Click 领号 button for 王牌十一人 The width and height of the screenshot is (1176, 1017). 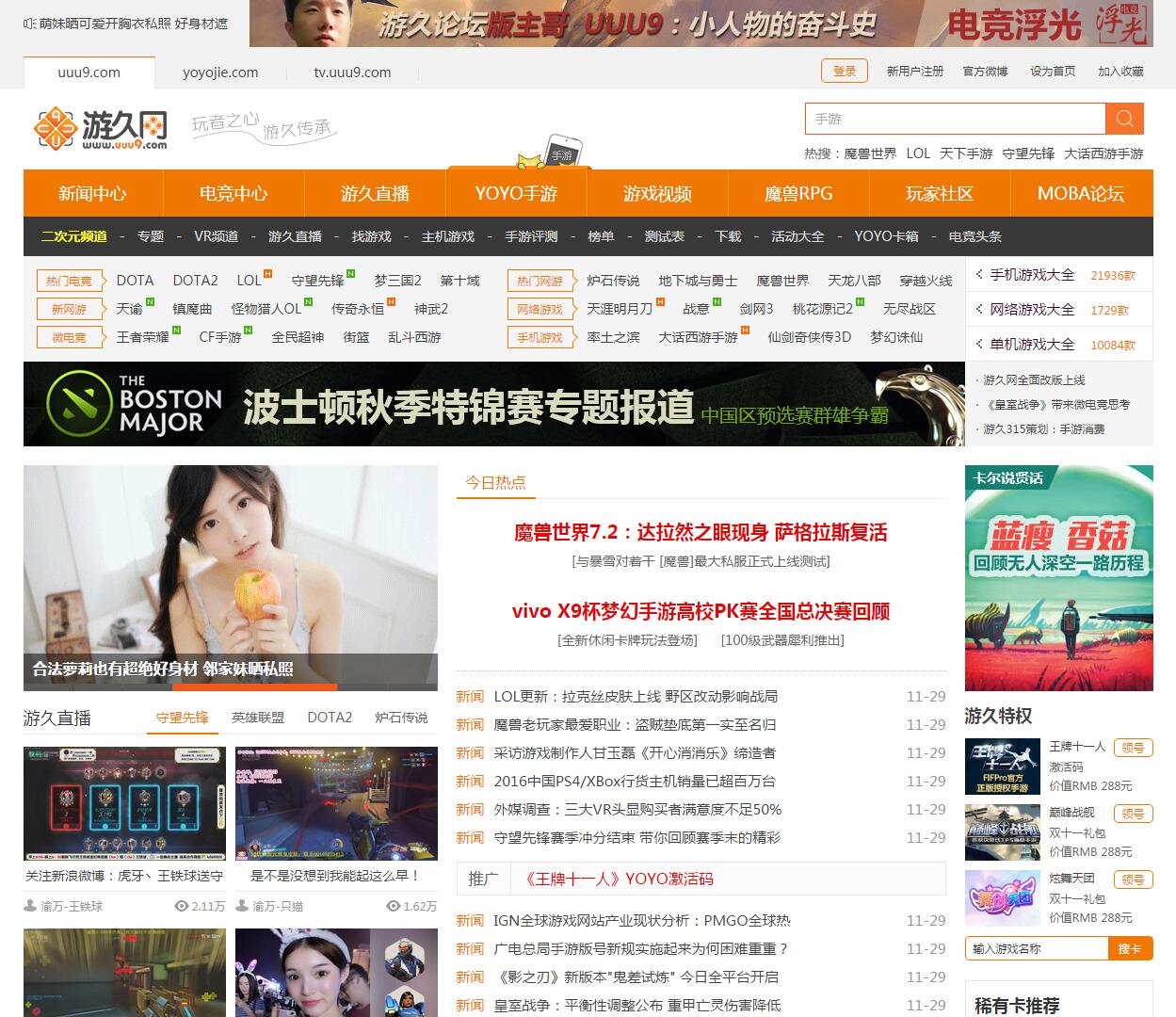[1133, 748]
